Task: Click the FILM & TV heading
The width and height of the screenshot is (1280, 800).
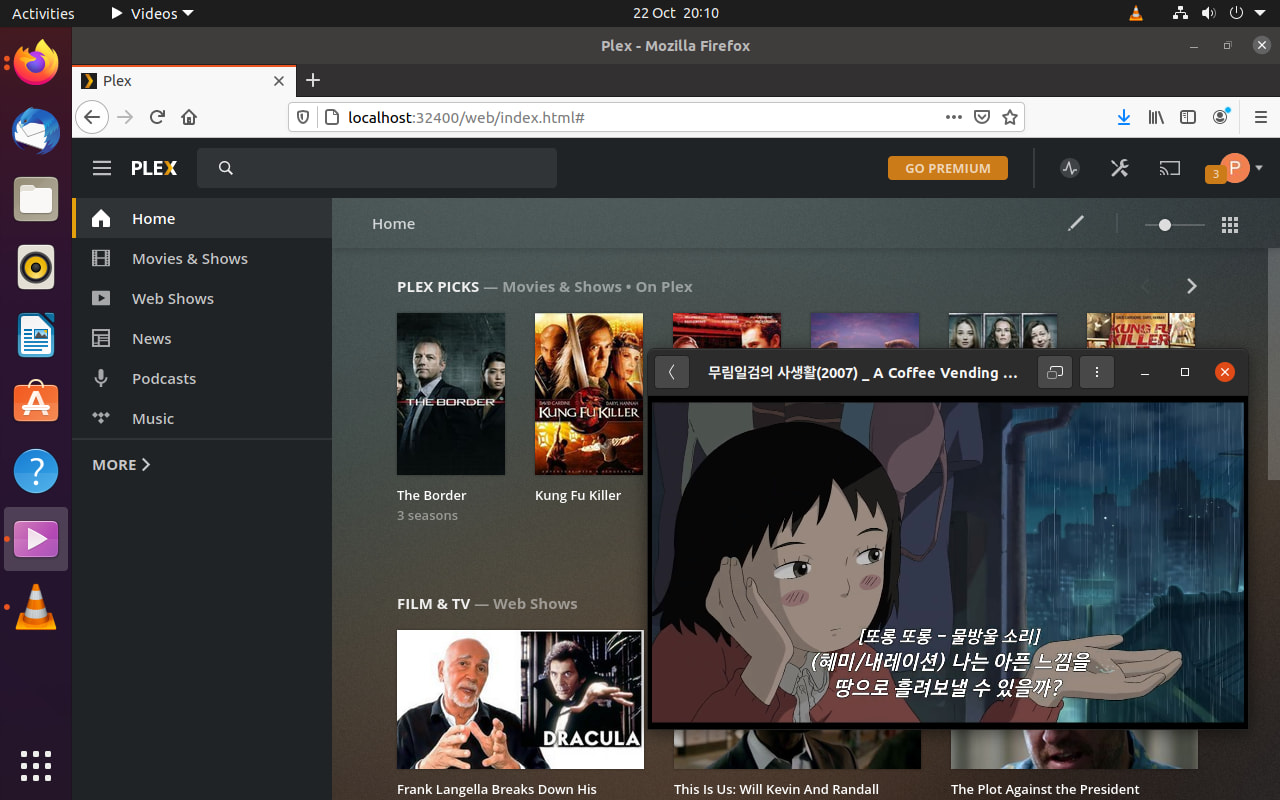Action: tap(433, 604)
